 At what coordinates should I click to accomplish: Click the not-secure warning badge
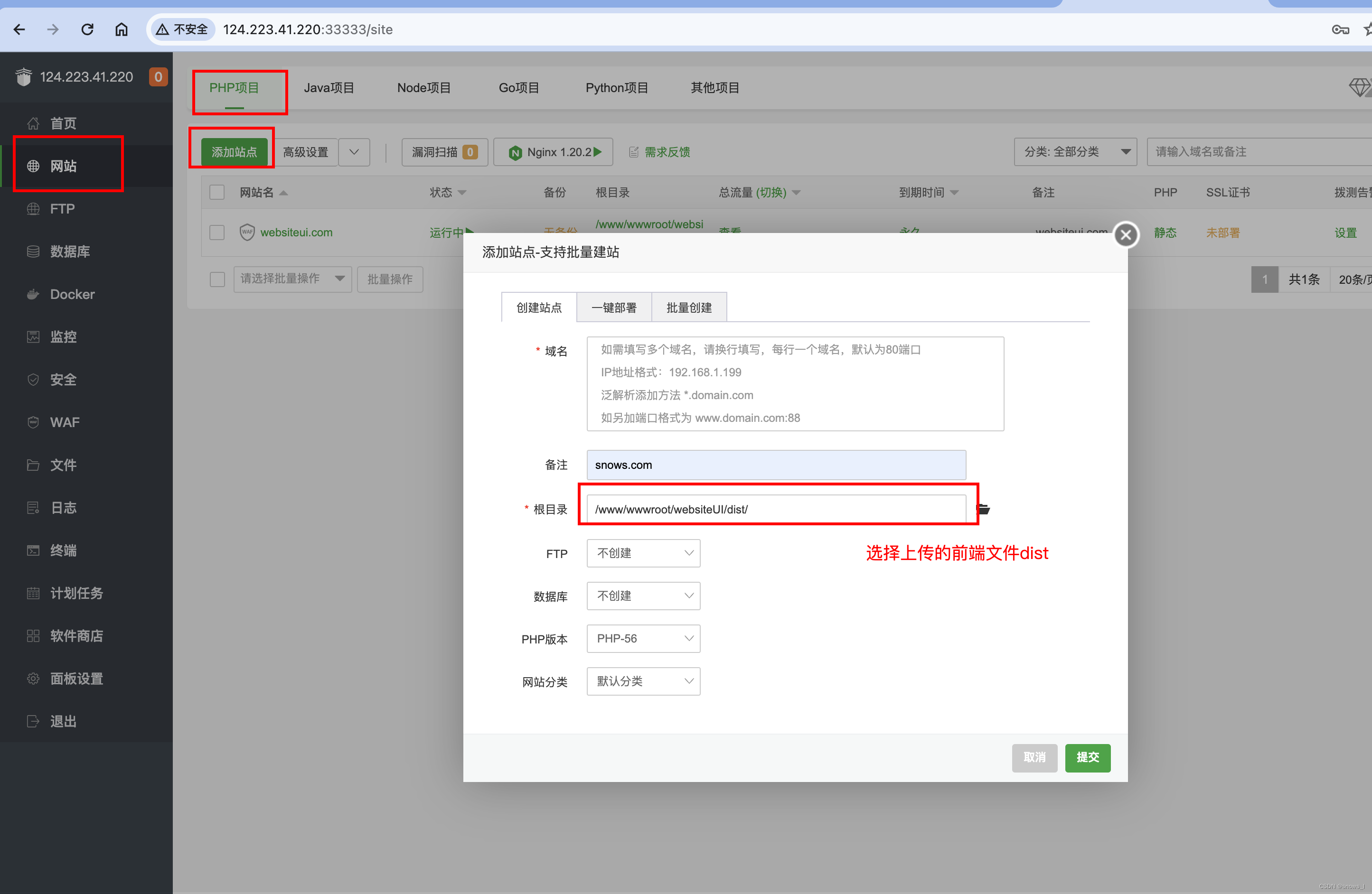[182, 29]
